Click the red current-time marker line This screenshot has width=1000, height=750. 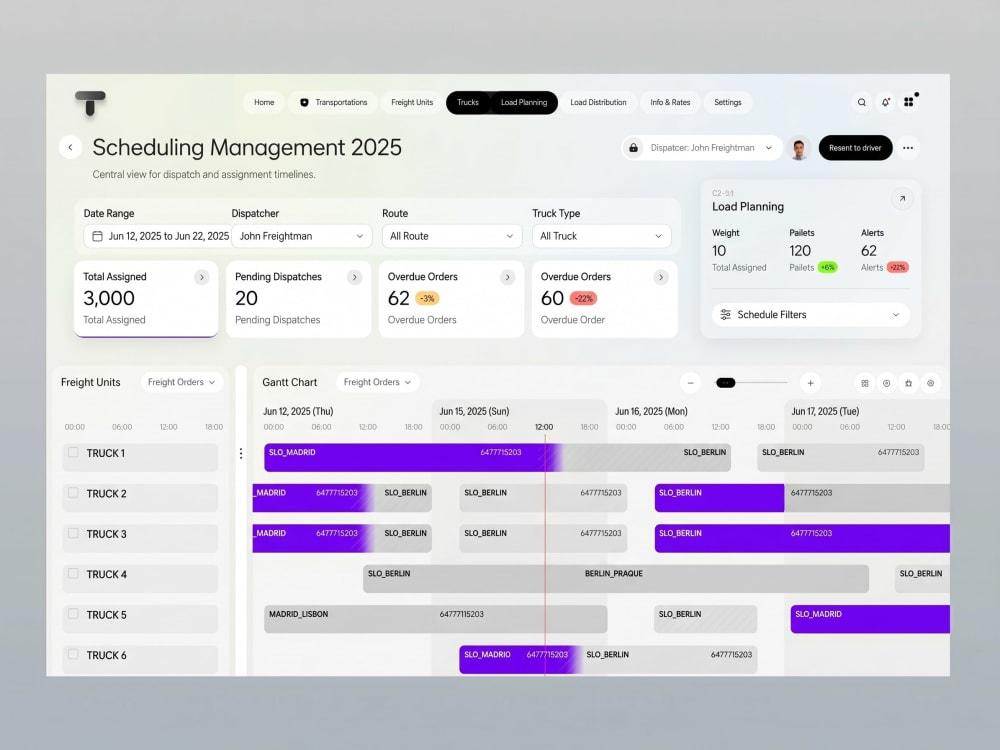pyautogui.click(x=545, y=555)
